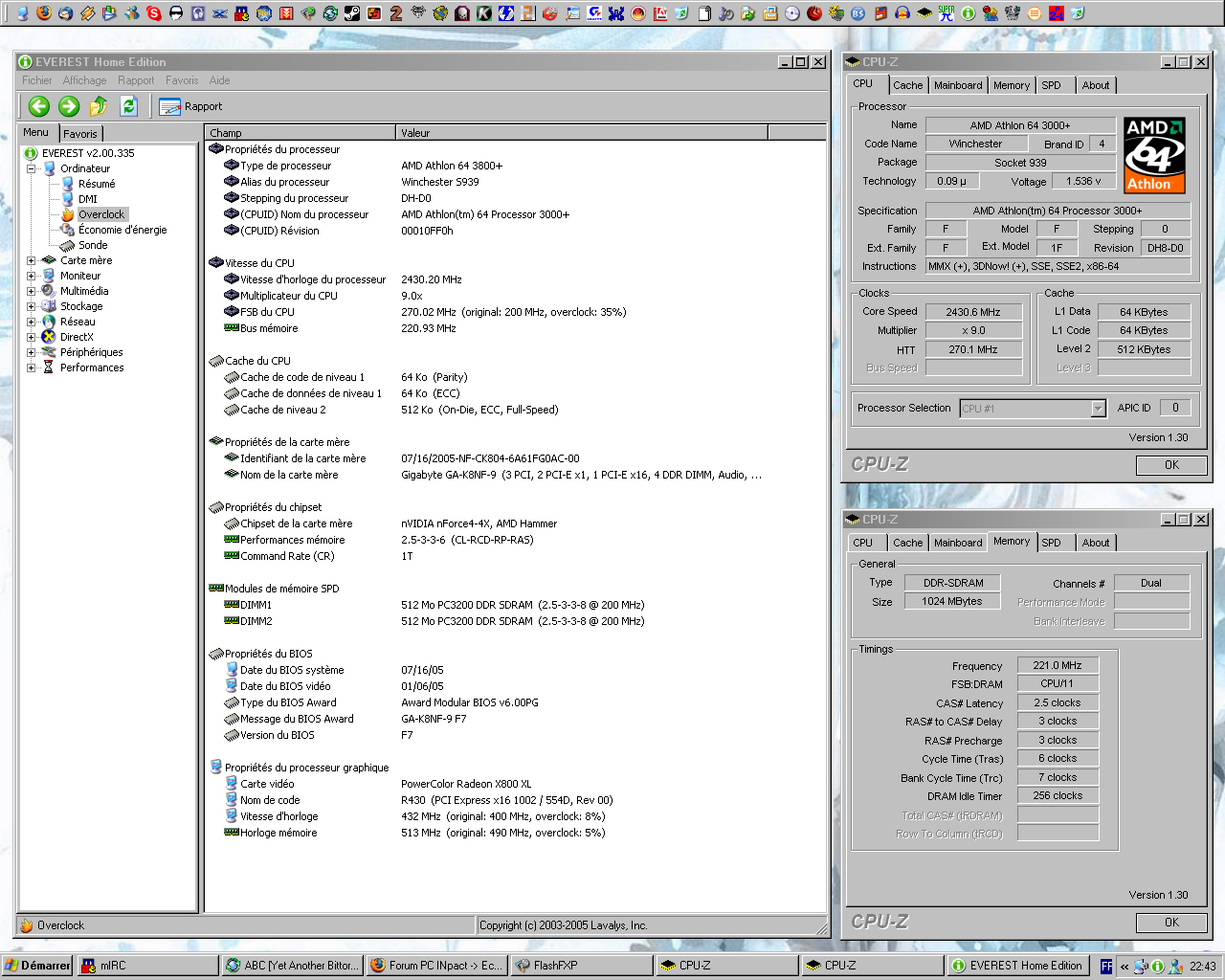Viewport: 1225px width, 980px height.
Task: Click the Valeur column header
Action: click(582, 133)
